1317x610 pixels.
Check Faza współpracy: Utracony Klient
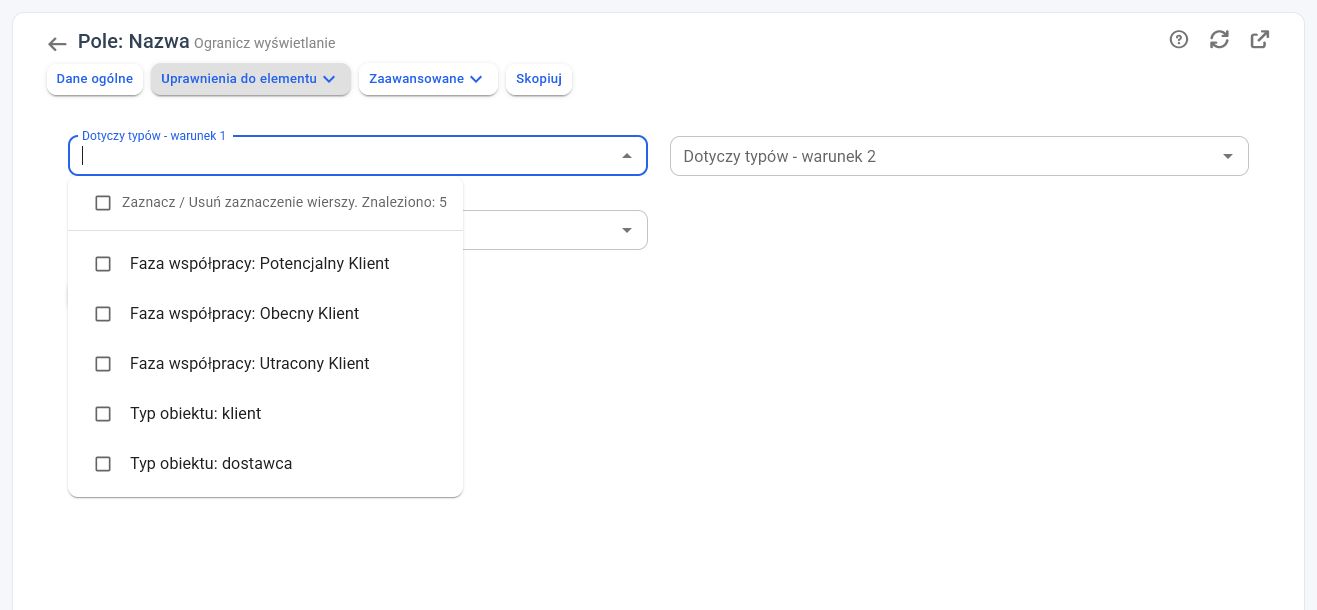coord(102,364)
